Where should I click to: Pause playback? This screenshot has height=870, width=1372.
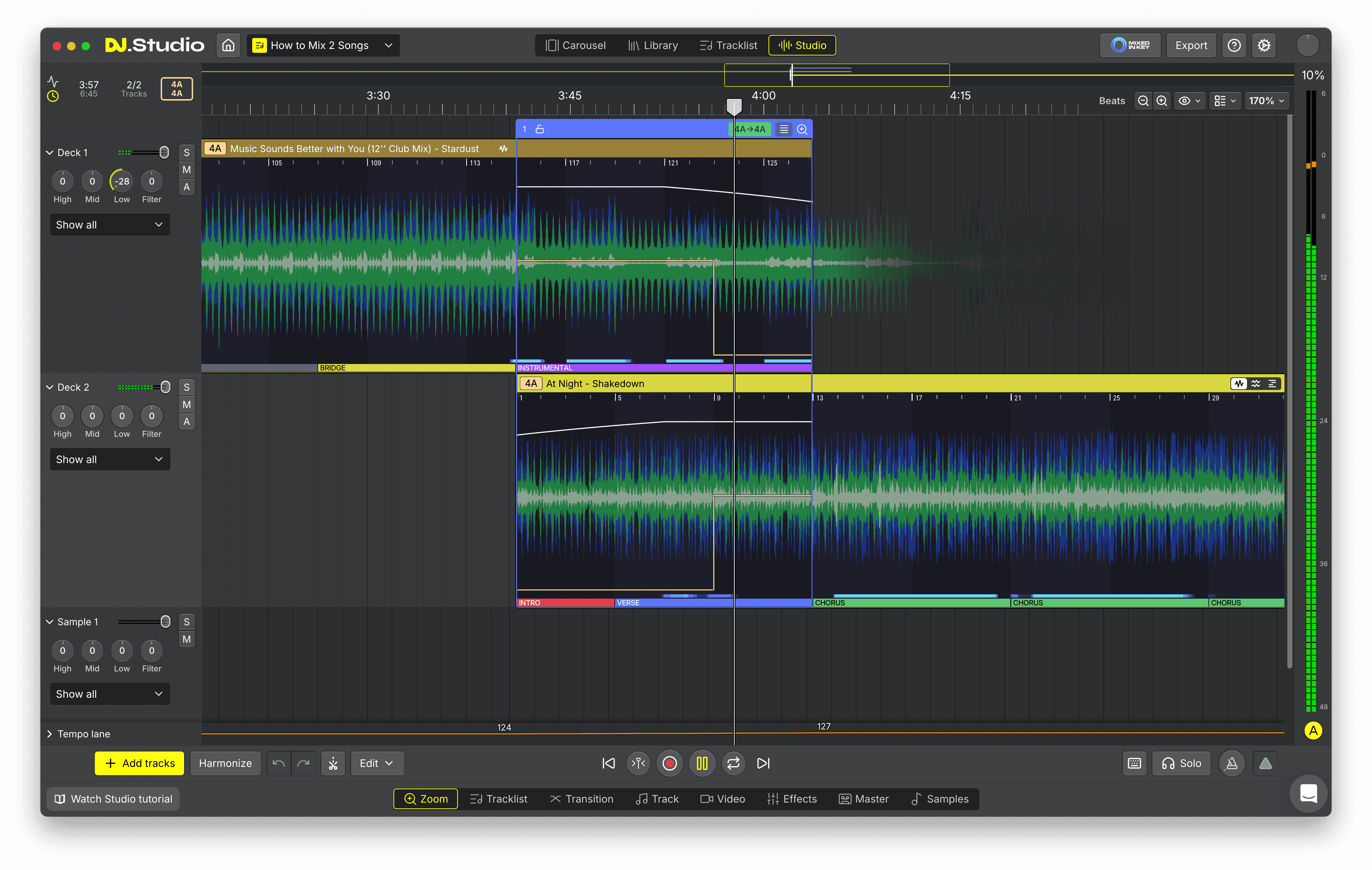click(702, 763)
